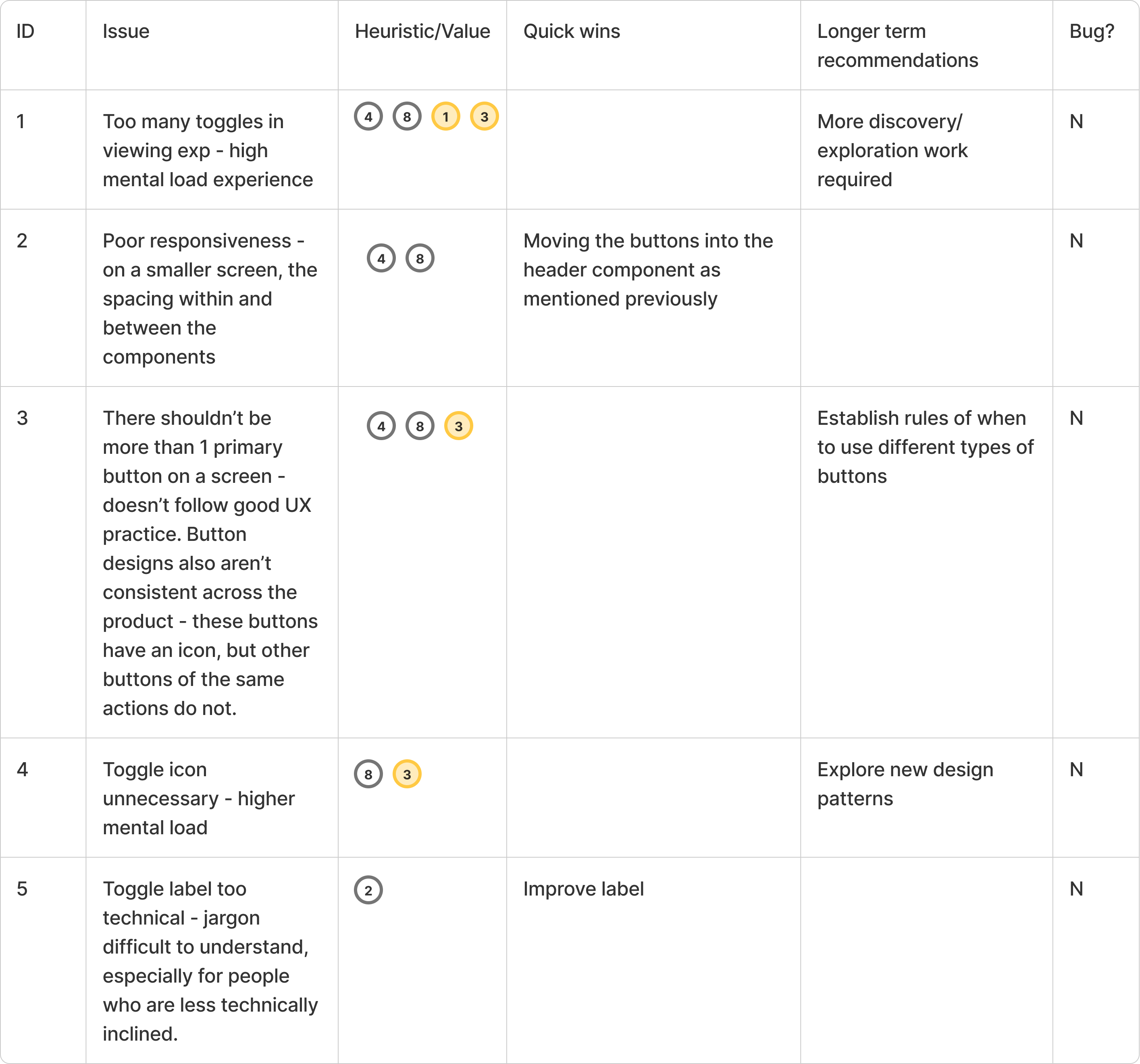Image resolution: width=1140 pixels, height=1064 pixels.
Task: Click yellow badge 3 for the primary button issue
Action: click(x=459, y=426)
